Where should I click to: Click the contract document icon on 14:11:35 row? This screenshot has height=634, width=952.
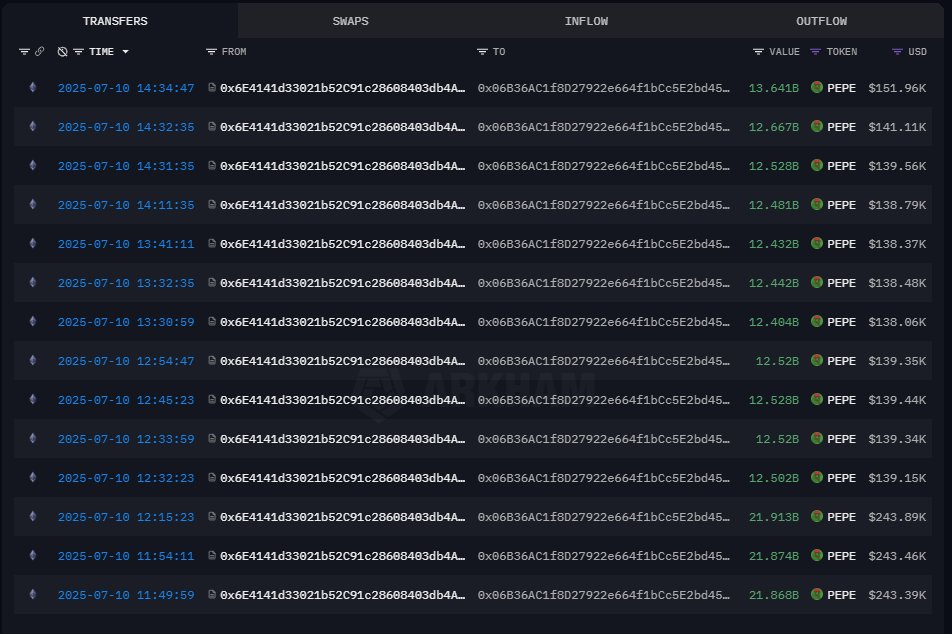pos(212,205)
